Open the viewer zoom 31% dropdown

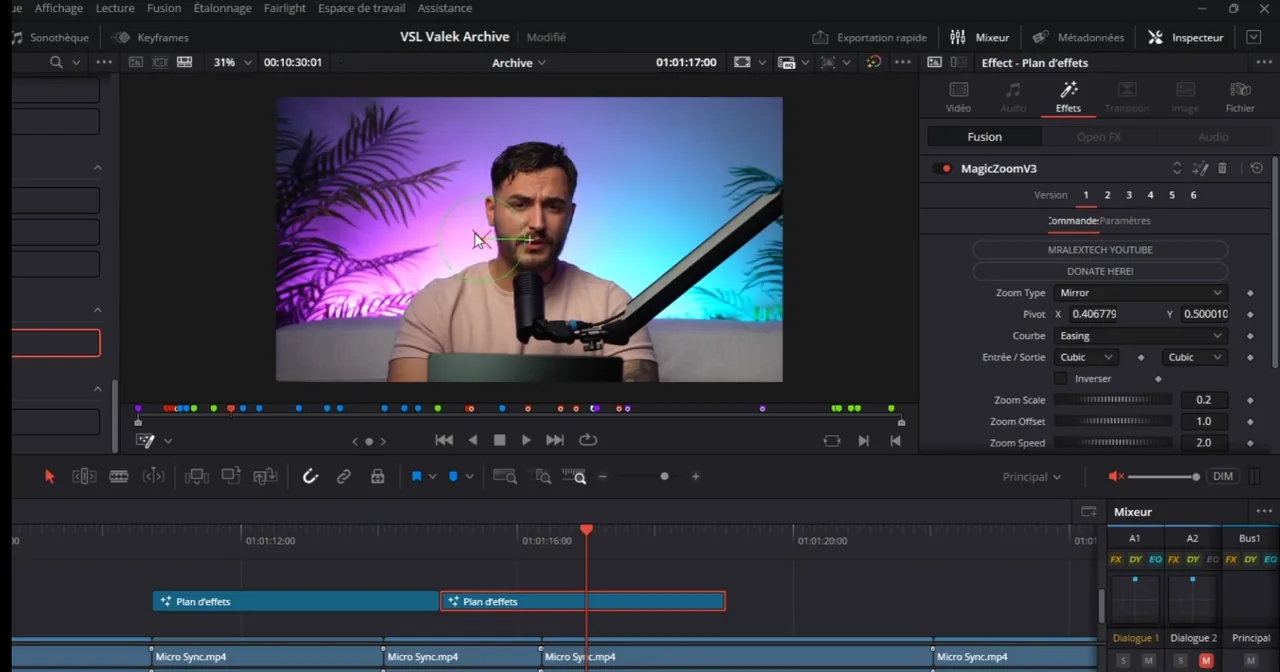[232, 62]
